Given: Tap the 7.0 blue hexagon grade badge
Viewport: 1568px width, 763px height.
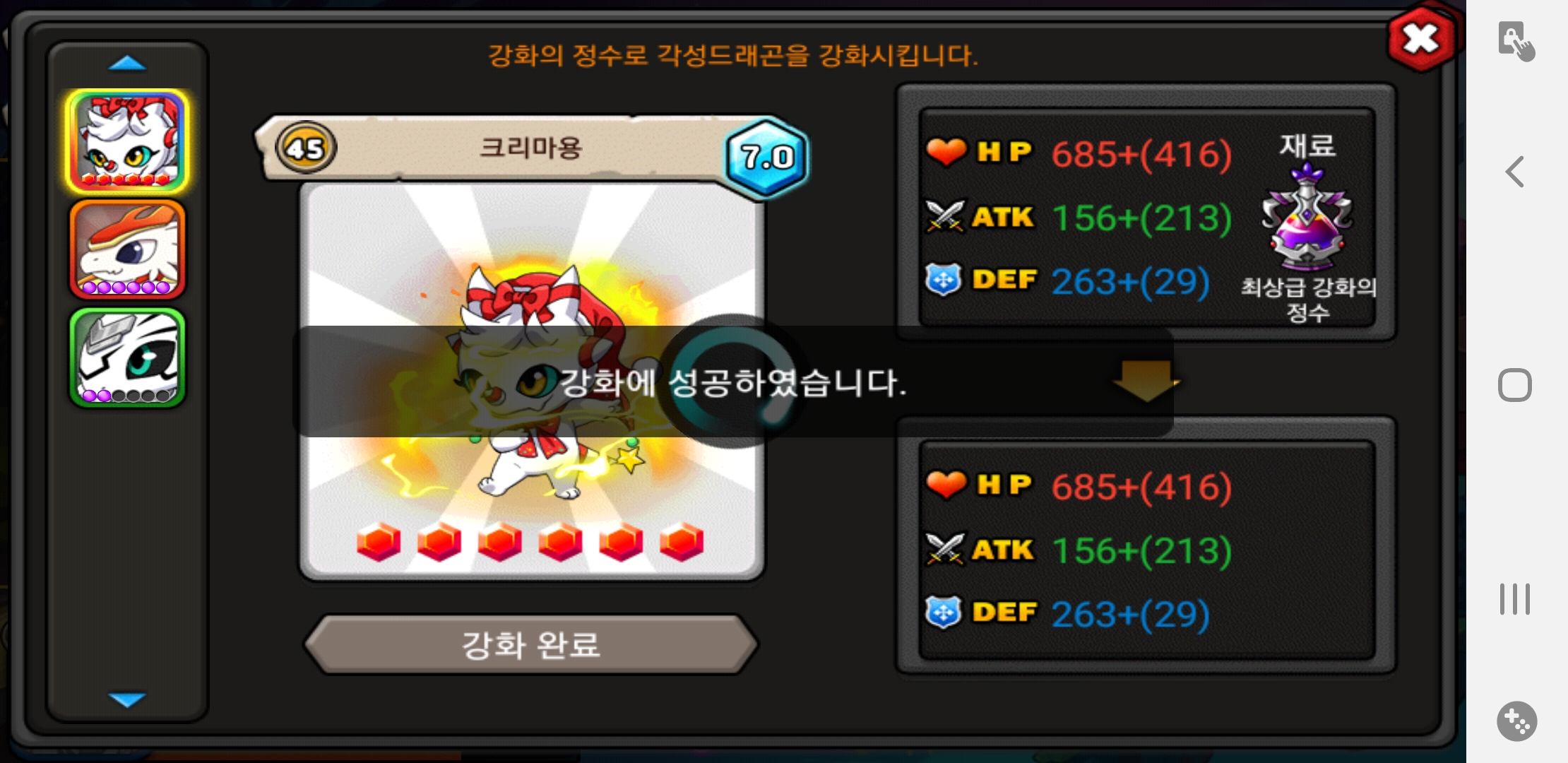Looking at the screenshot, I should [767, 157].
